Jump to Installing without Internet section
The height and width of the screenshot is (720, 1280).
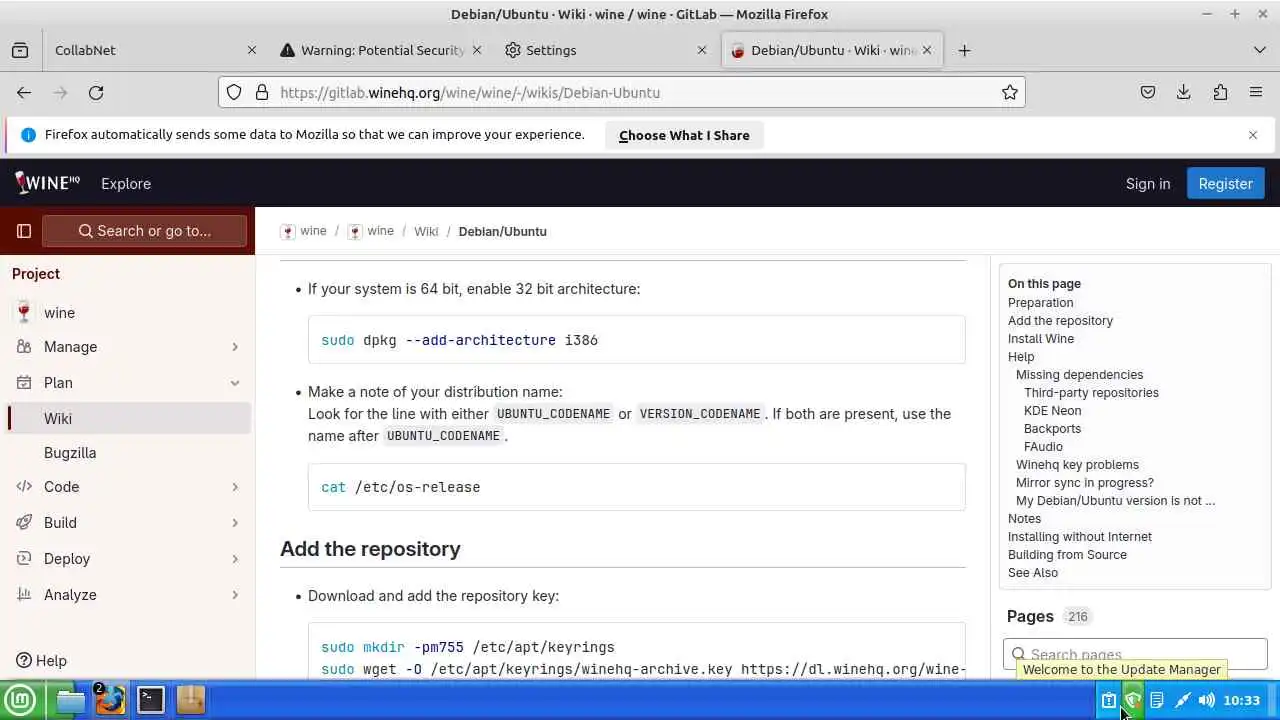(1080, 537)
